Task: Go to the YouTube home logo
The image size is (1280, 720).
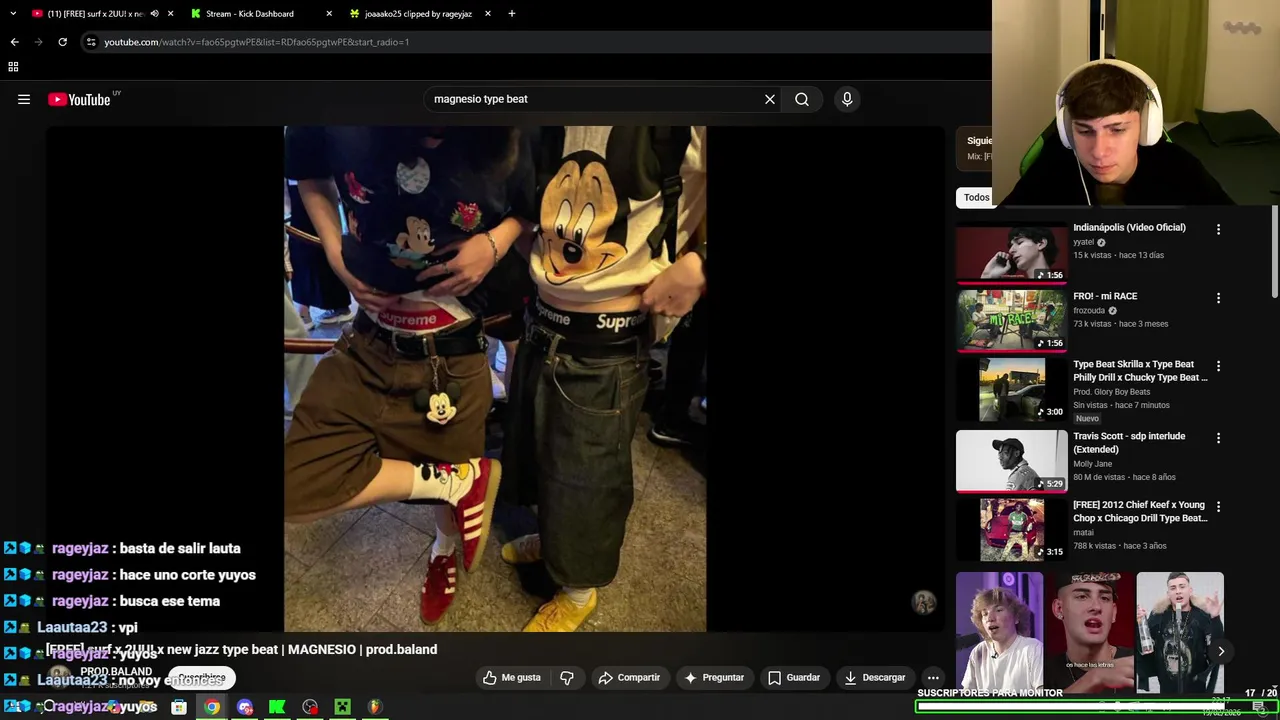Action: [x=80, y=99]
